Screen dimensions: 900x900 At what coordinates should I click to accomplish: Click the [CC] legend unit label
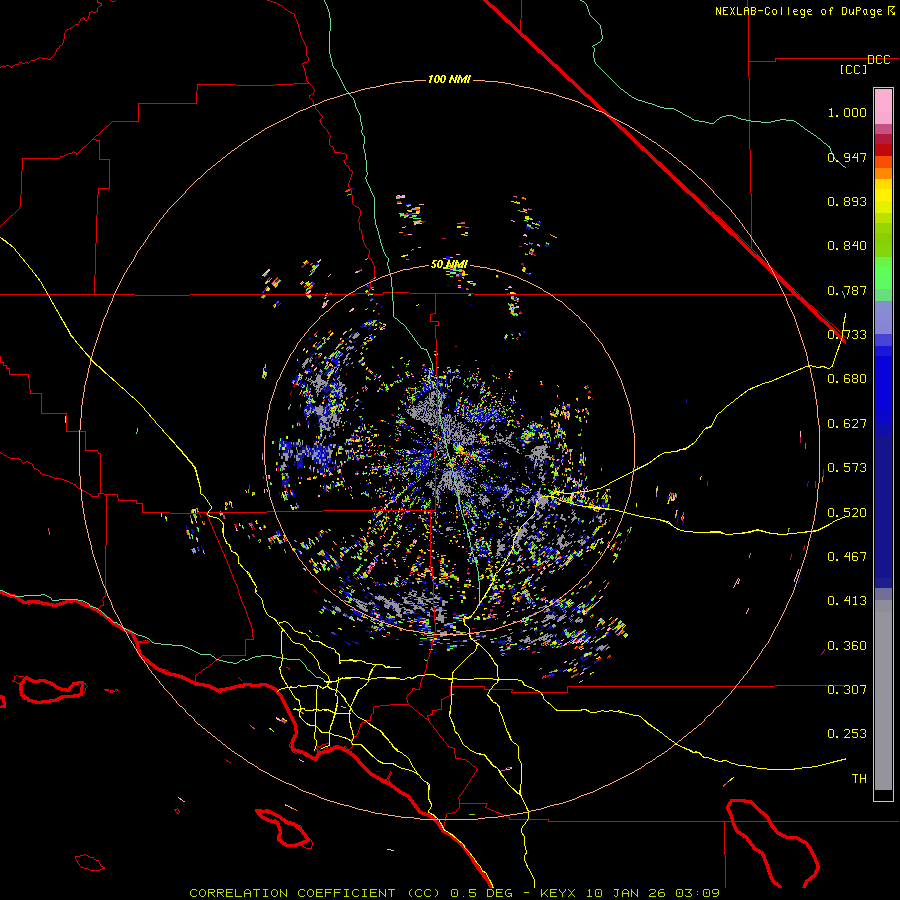[854, 69]
